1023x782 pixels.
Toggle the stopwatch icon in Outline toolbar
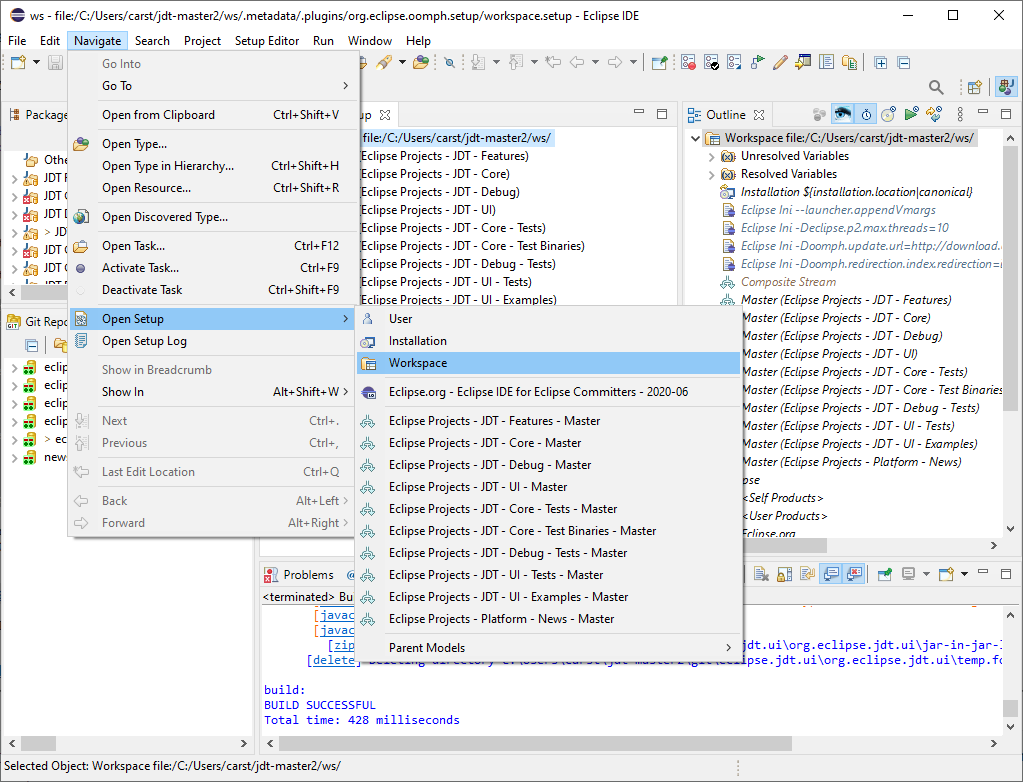[x=866, y=115]
